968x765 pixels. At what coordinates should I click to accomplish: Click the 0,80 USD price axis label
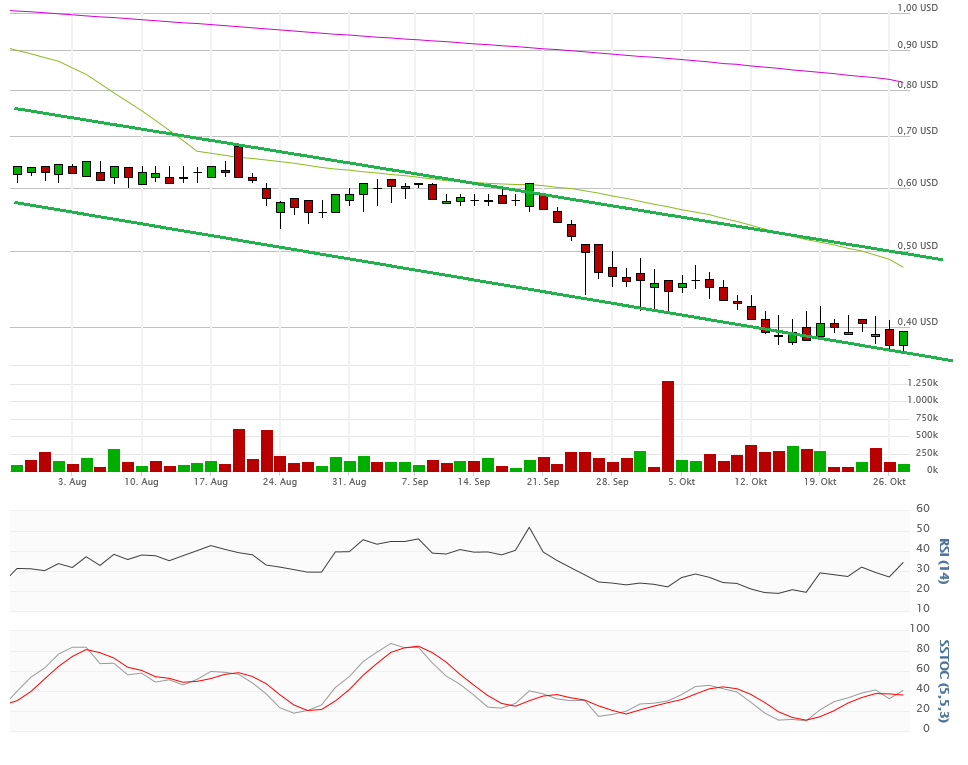pyautogui.click(x=917, y=85)
